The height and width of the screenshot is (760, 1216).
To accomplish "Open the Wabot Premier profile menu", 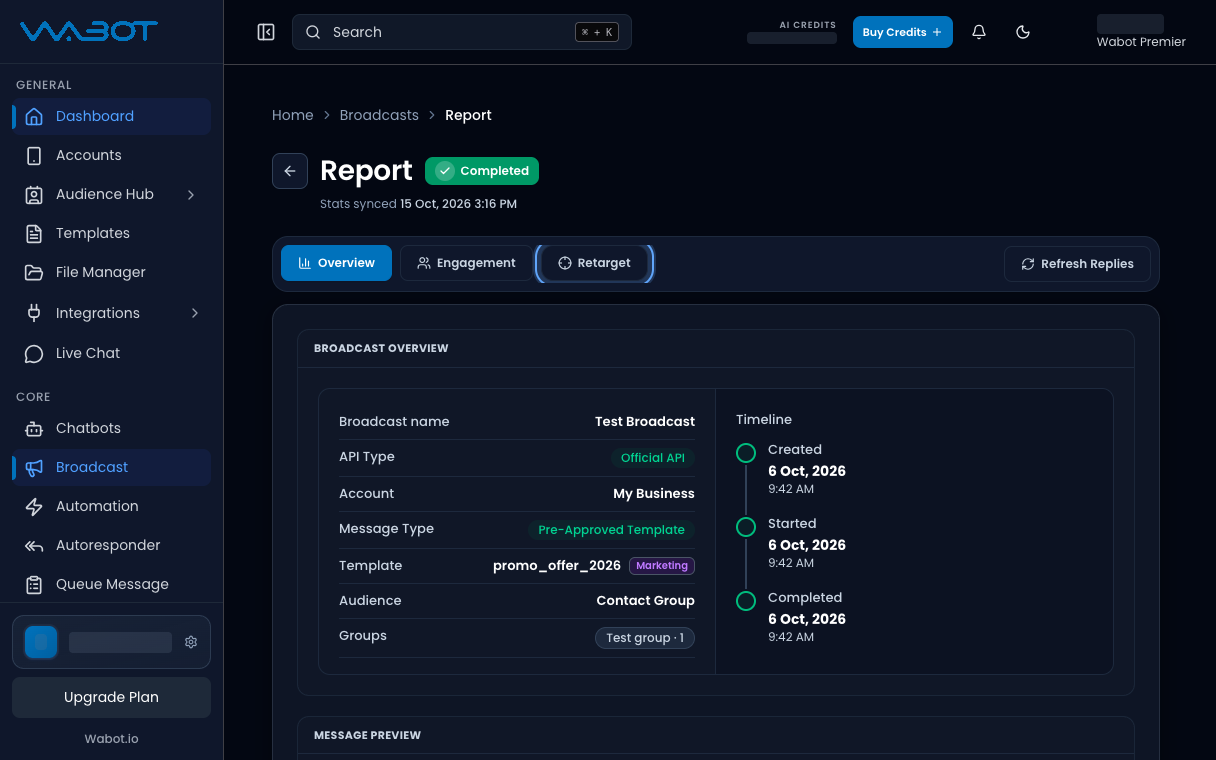I will (x=1141, y=32).
